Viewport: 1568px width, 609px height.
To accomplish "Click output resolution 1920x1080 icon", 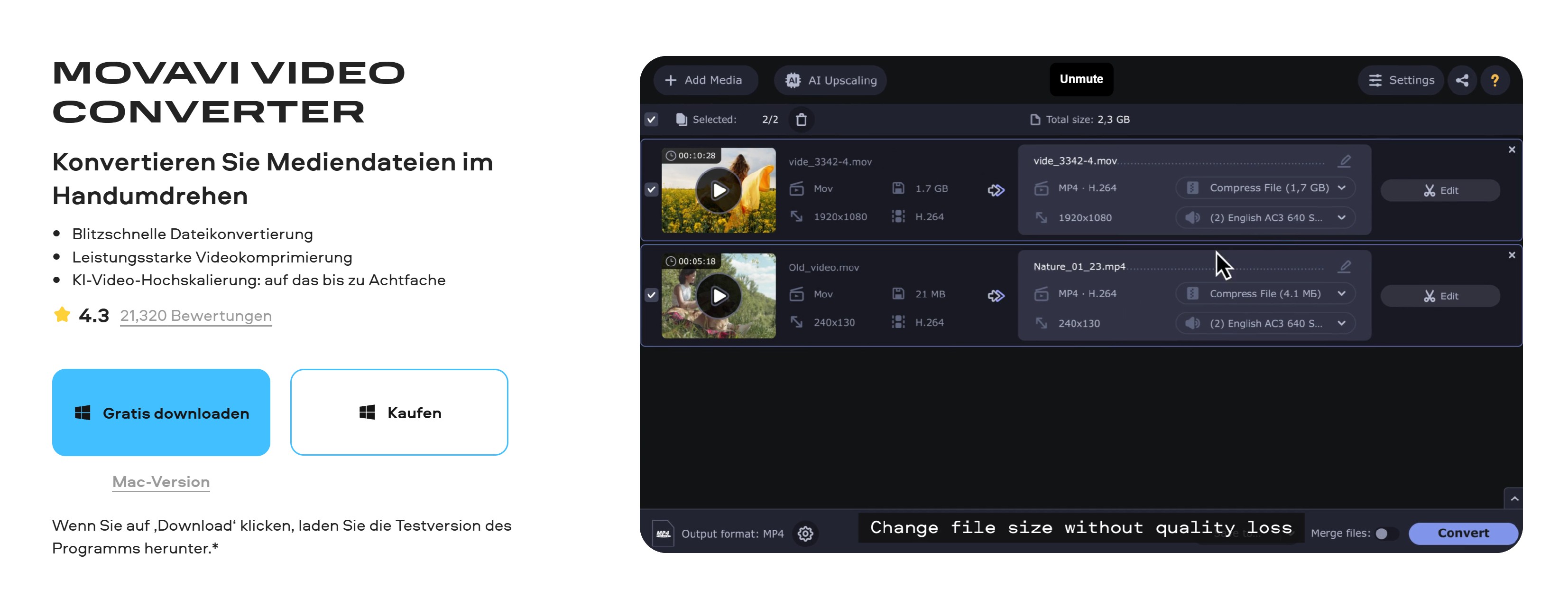I will (1042, 217).
